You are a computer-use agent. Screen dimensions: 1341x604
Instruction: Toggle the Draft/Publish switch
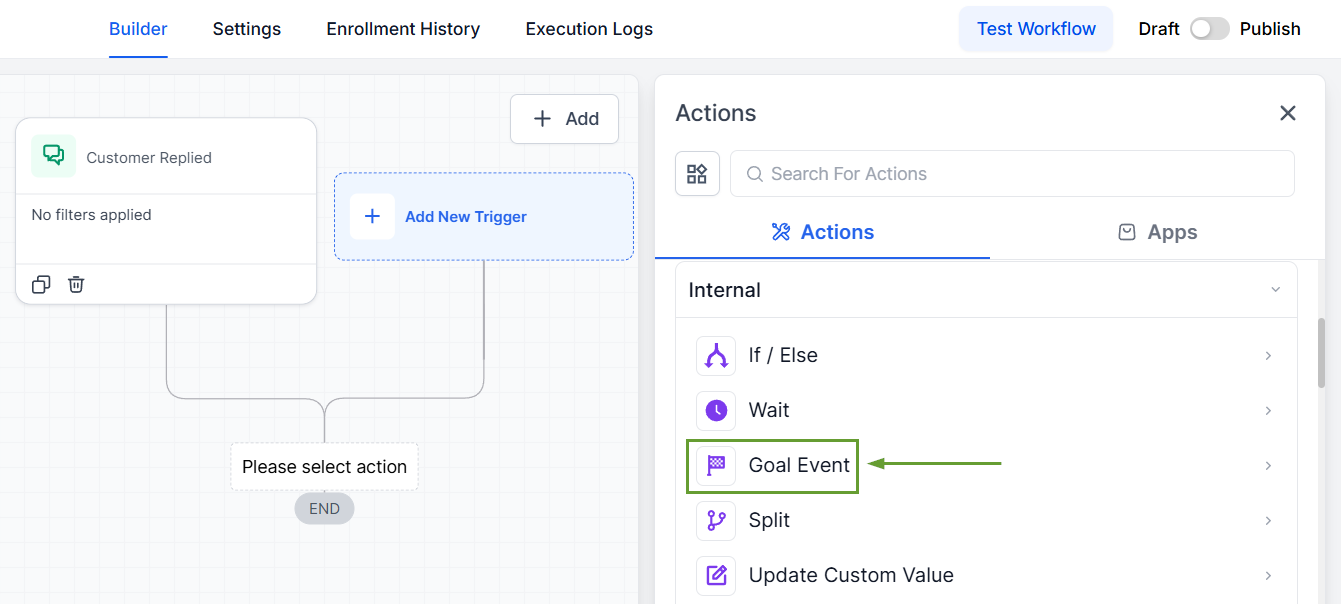1209,29
